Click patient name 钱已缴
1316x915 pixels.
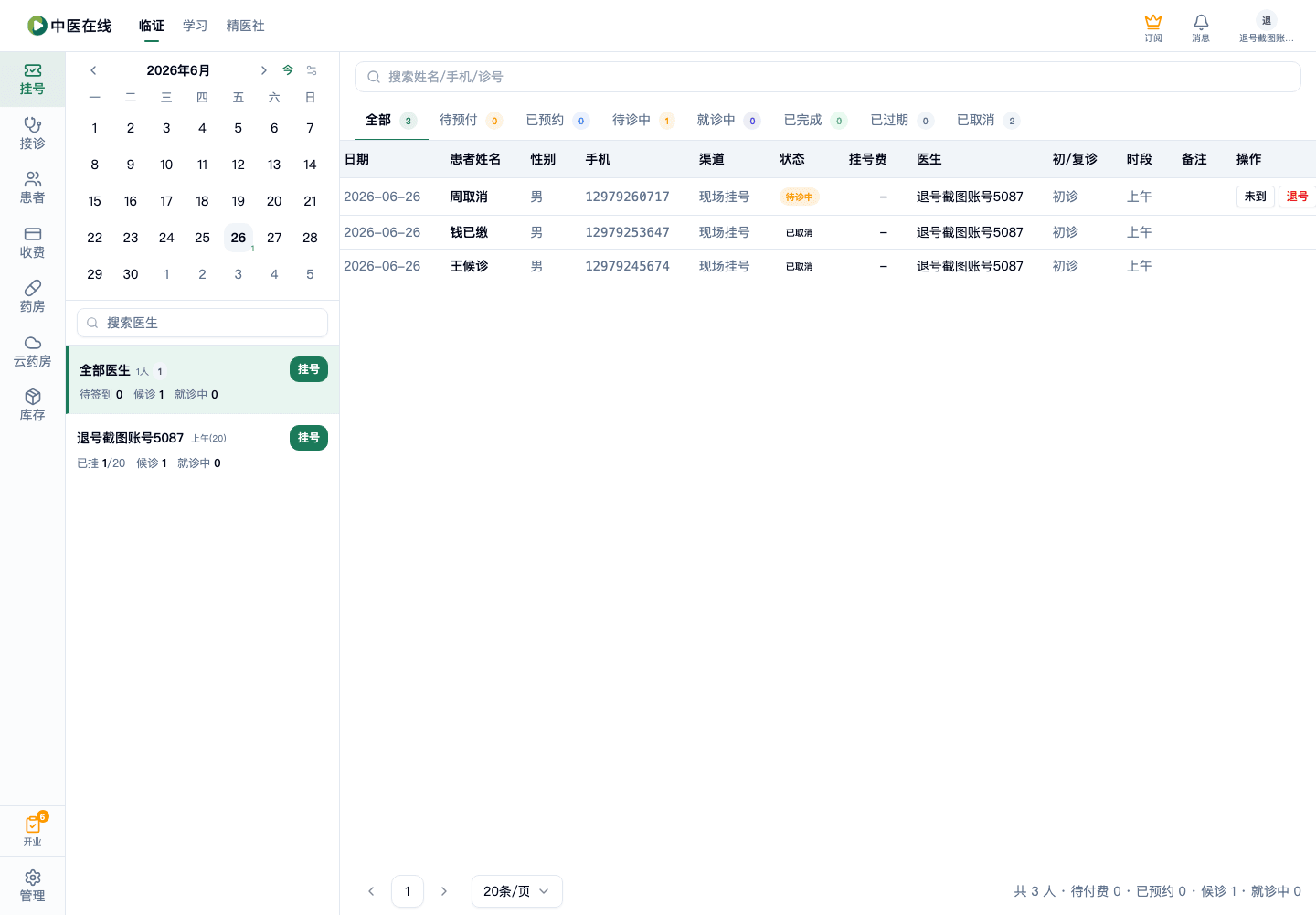point(469,232)
